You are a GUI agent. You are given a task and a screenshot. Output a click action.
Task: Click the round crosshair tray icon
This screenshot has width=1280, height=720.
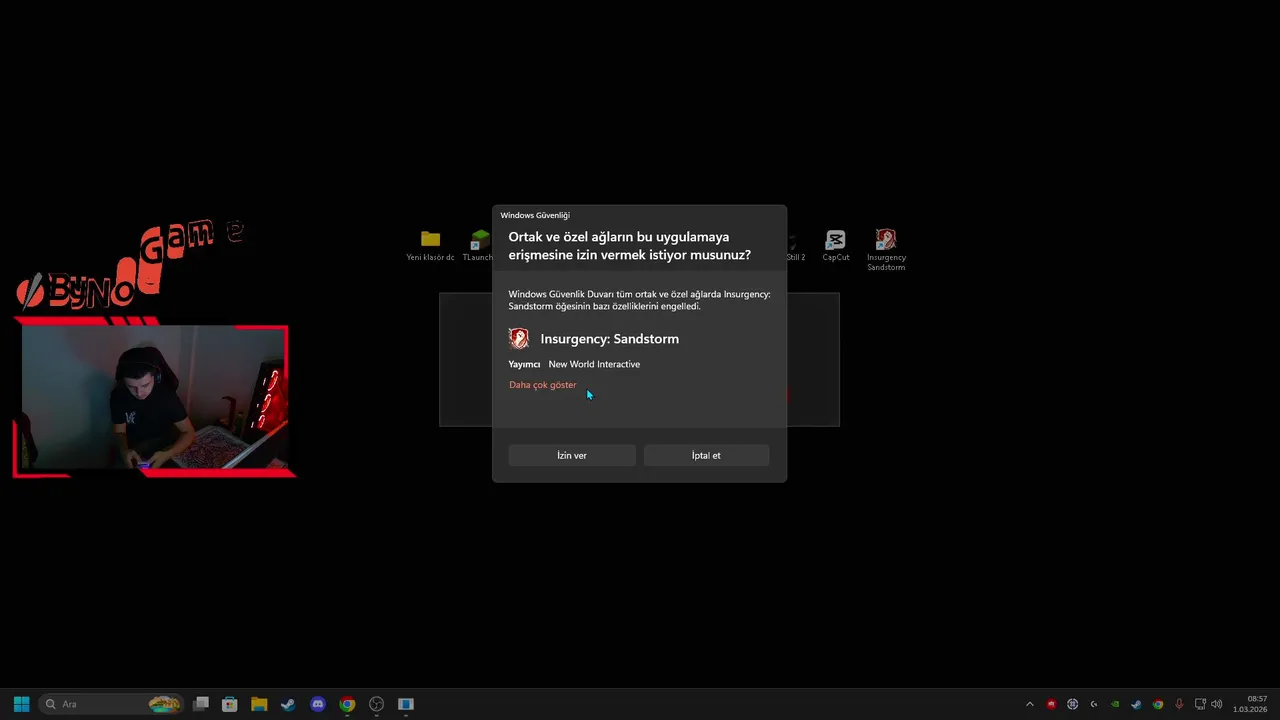coord(1073,704)
